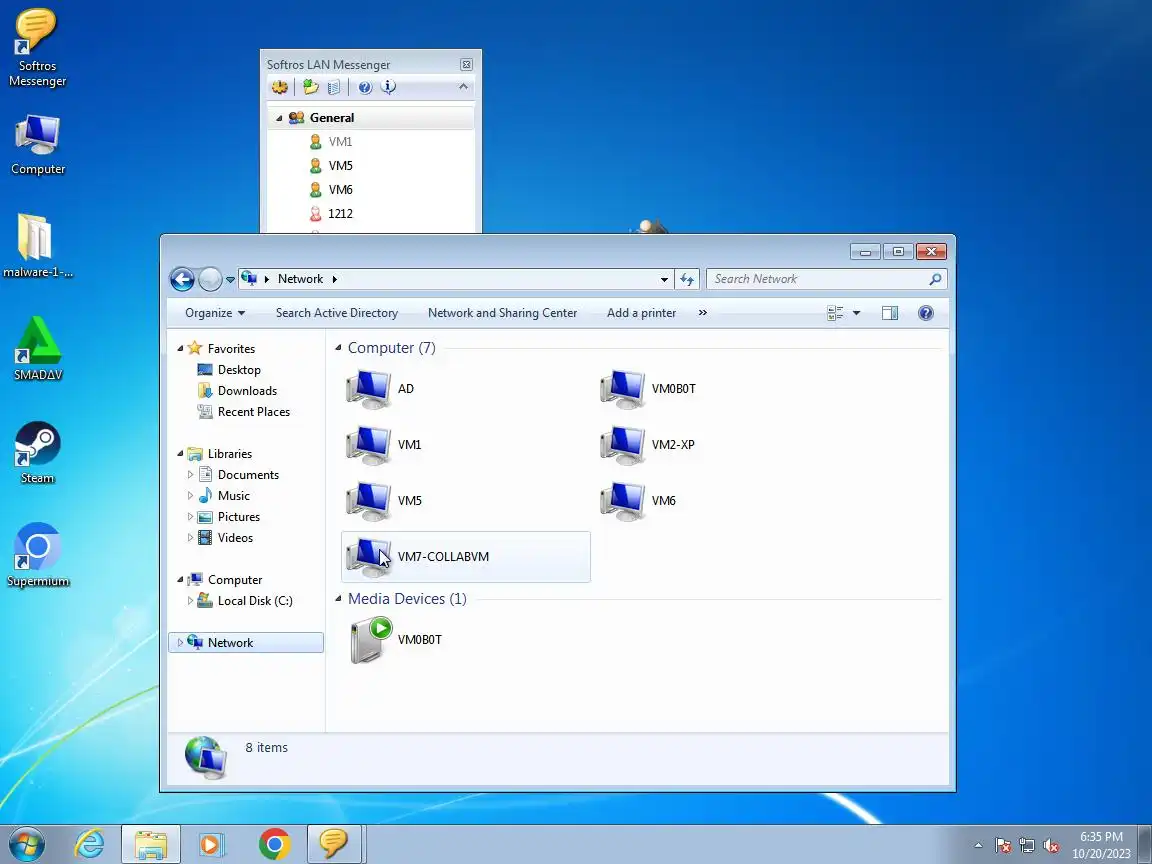Open the view options dropdown arrow
Viewport: 1152px width, 864px height.
point(856,314)
